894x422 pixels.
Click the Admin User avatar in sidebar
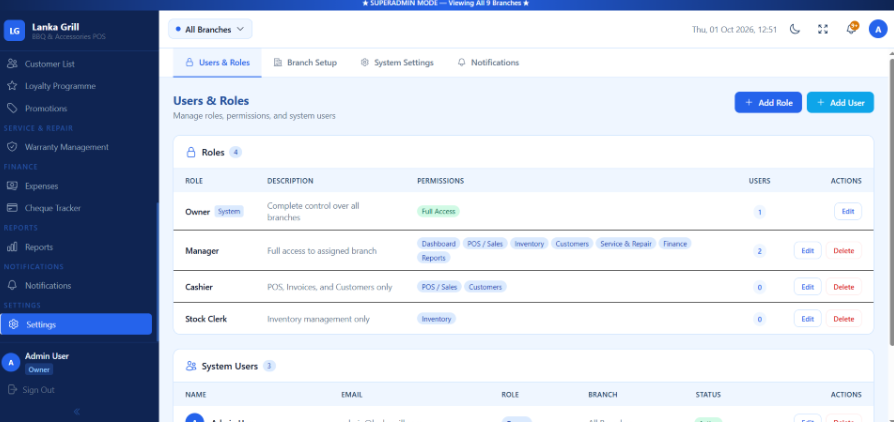[x=11, y=362]
